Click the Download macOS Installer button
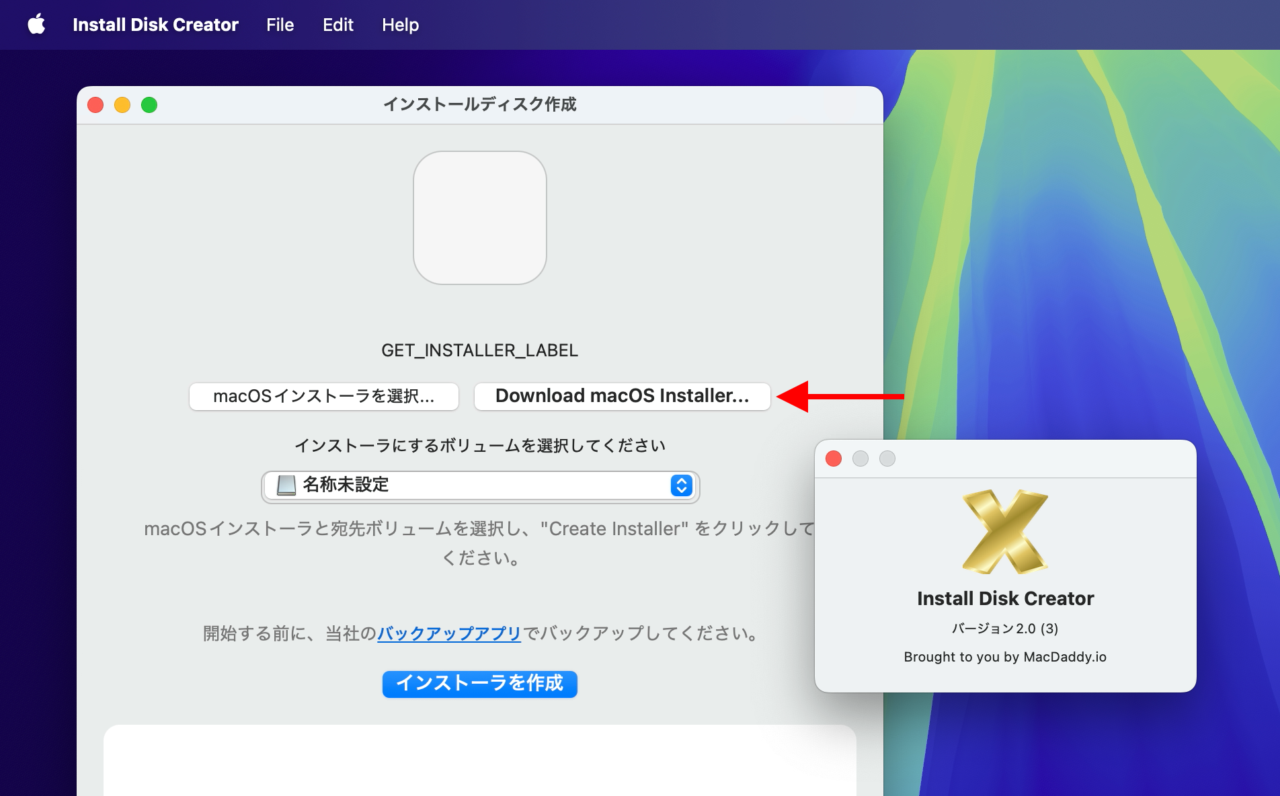The width and height of the screenshot is (1280, 796). [x=622, y=397]
